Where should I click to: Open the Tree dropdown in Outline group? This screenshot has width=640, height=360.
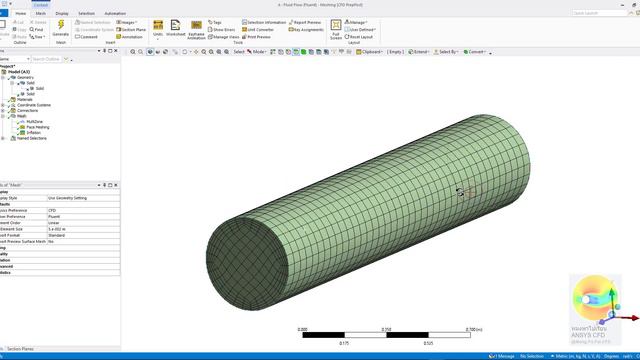point(37,37)
